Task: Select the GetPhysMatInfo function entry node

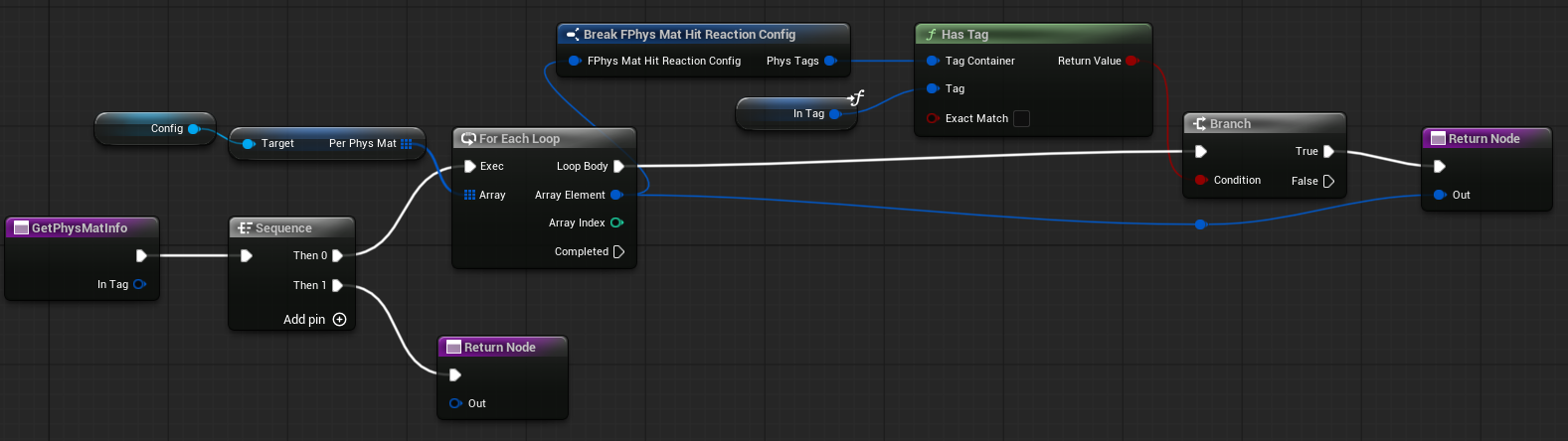Action: 81,228
